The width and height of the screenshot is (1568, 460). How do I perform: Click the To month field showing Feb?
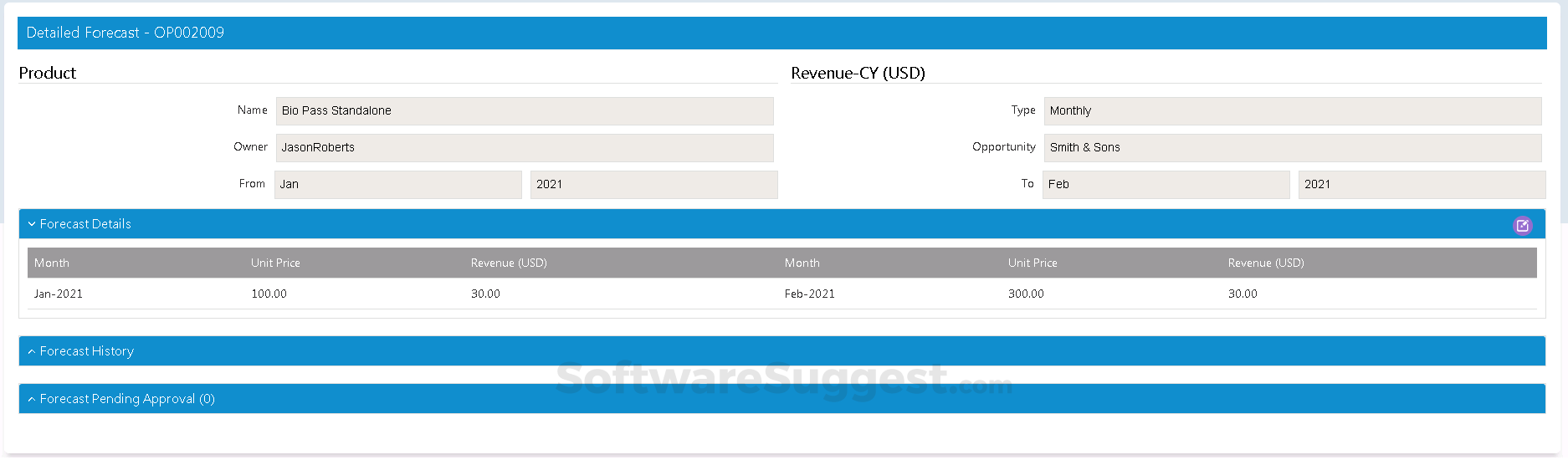(1165, 185)
